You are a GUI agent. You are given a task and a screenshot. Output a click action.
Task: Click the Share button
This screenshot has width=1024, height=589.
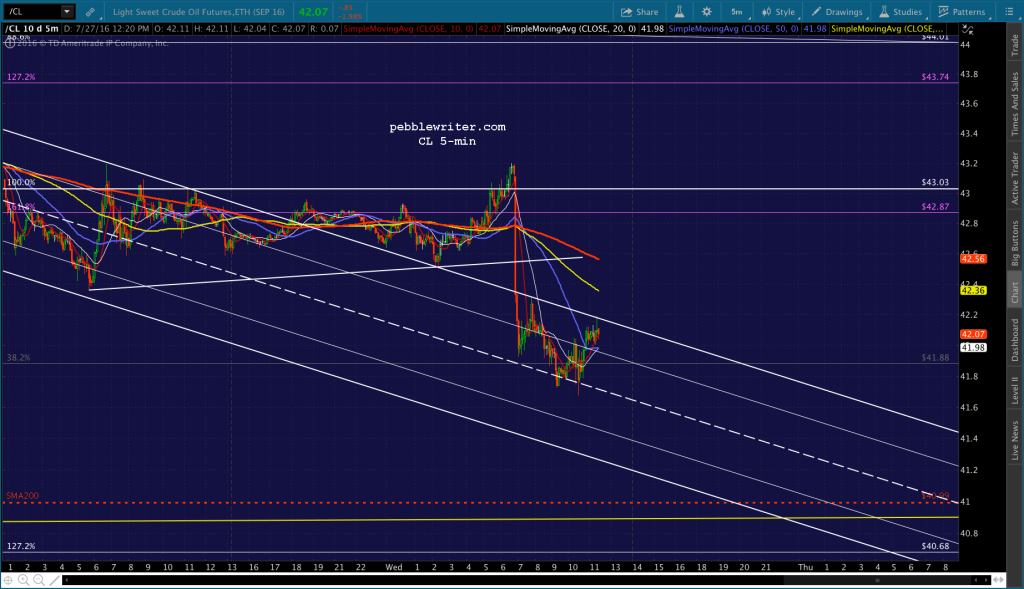coord(639,12)
